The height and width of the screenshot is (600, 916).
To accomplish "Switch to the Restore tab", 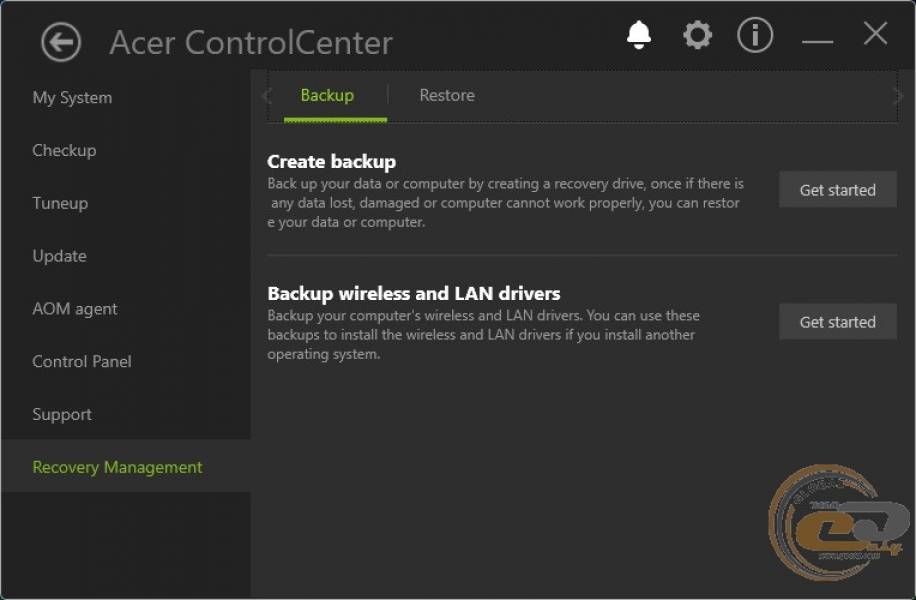I will point(447,95).
